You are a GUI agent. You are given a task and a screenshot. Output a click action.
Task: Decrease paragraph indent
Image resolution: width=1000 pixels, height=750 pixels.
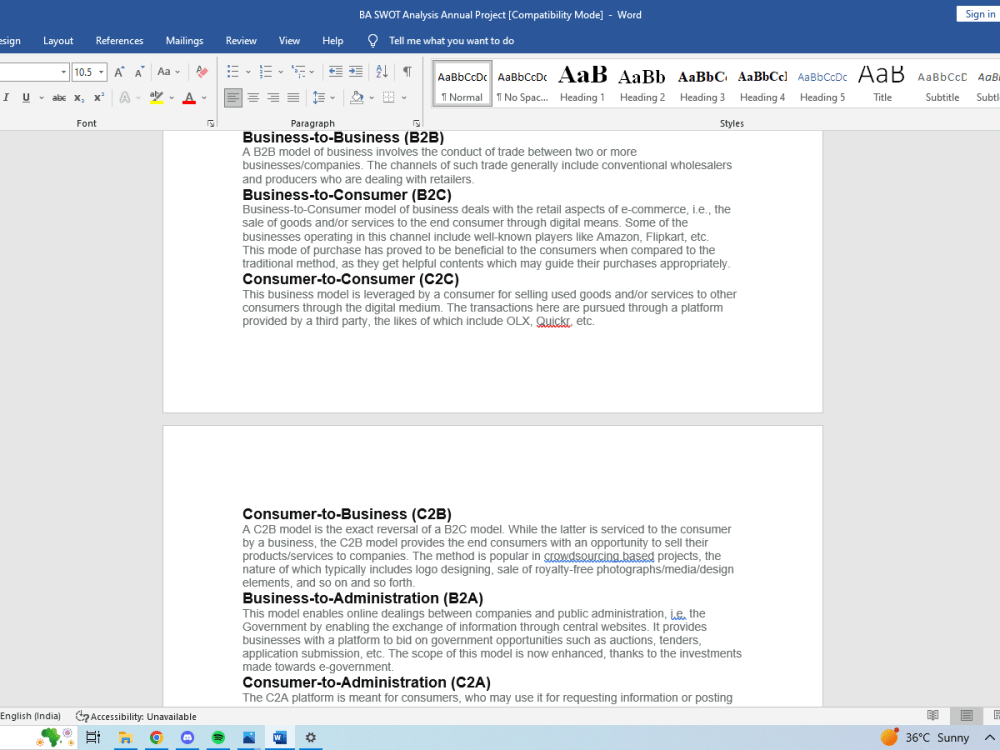[335, 71]
